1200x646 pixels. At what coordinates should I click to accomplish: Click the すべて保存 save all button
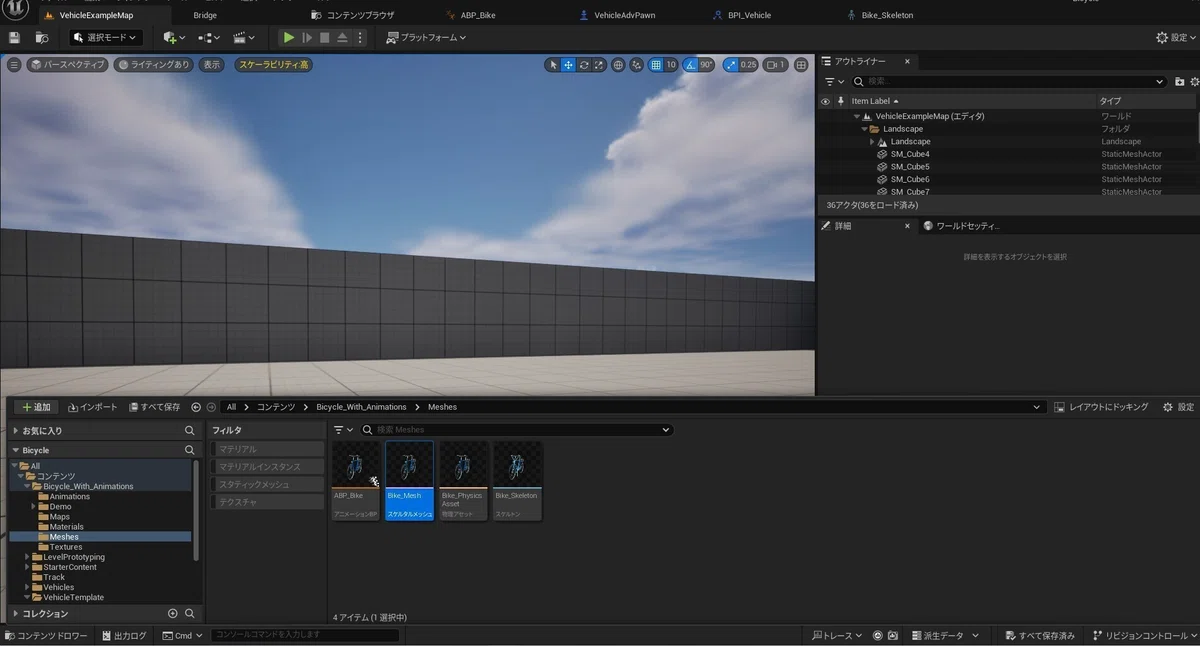point(155,407)
